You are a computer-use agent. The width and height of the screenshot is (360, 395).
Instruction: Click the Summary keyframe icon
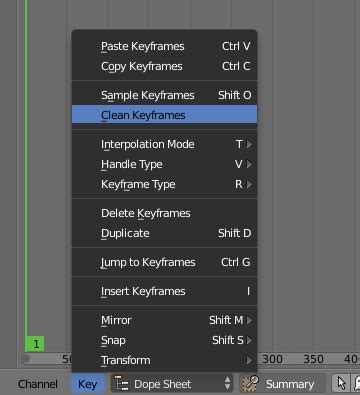[250, 384]
